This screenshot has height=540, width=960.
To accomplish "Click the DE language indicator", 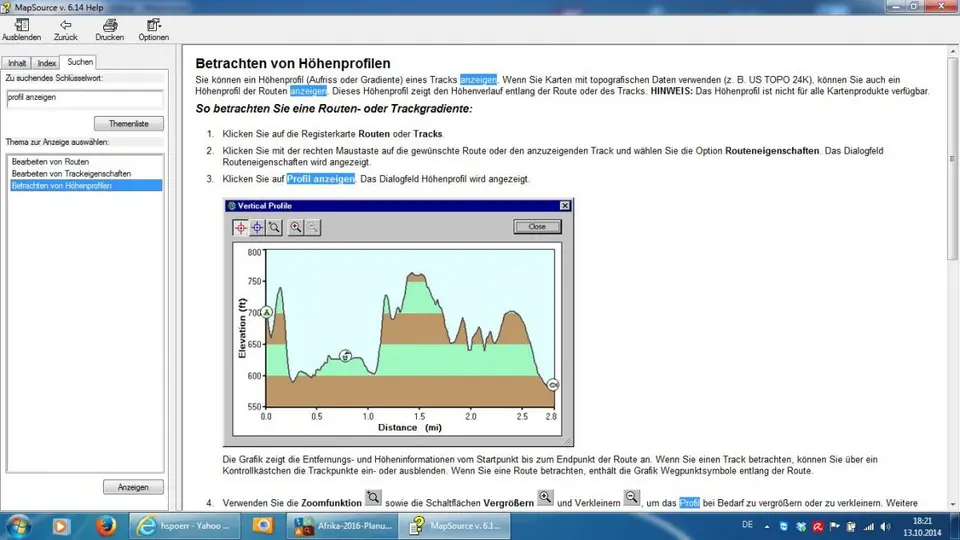I will pos(747,525).
